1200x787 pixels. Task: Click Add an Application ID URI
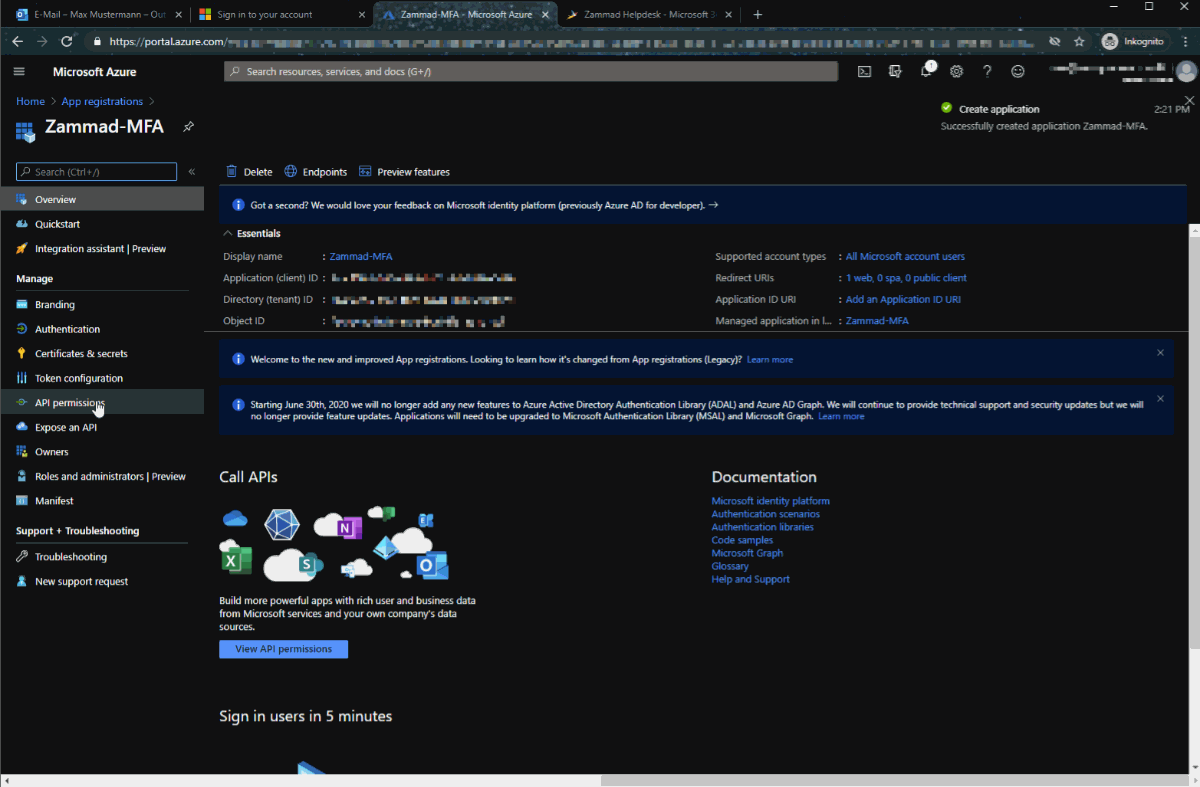[x=903, y=300]
